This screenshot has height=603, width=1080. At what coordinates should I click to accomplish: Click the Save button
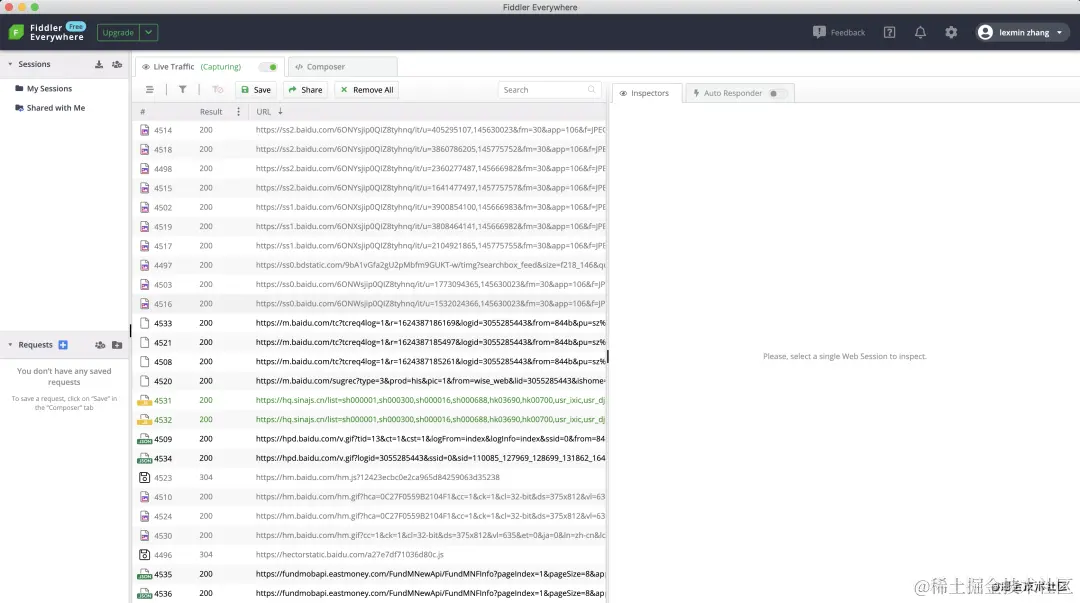tap(256, 90)
